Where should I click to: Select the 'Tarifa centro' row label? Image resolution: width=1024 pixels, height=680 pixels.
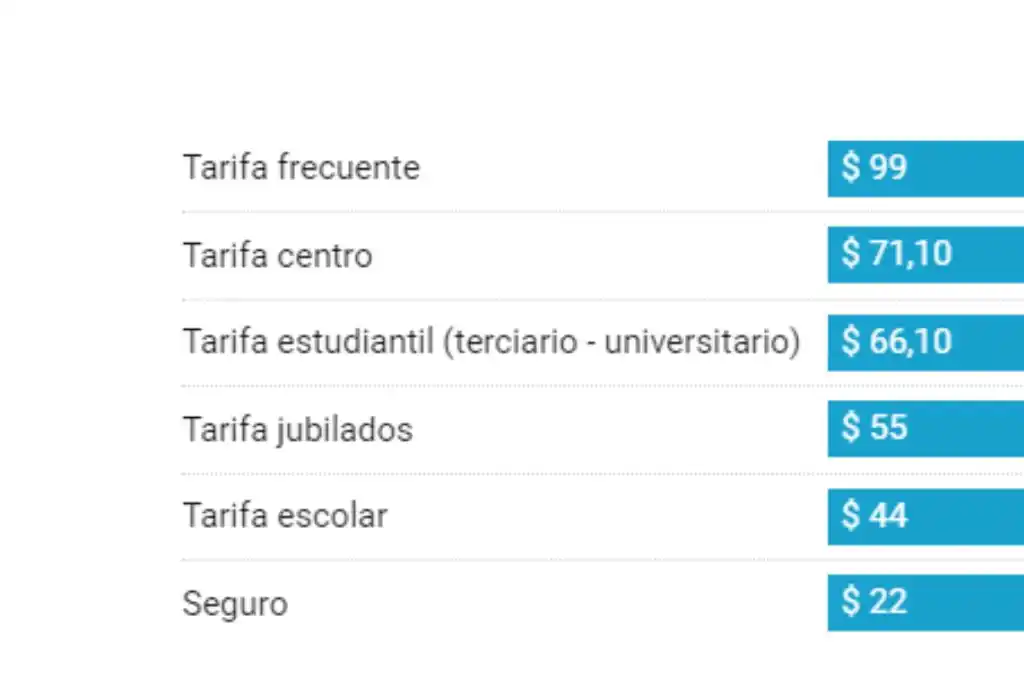pos(277,256)
